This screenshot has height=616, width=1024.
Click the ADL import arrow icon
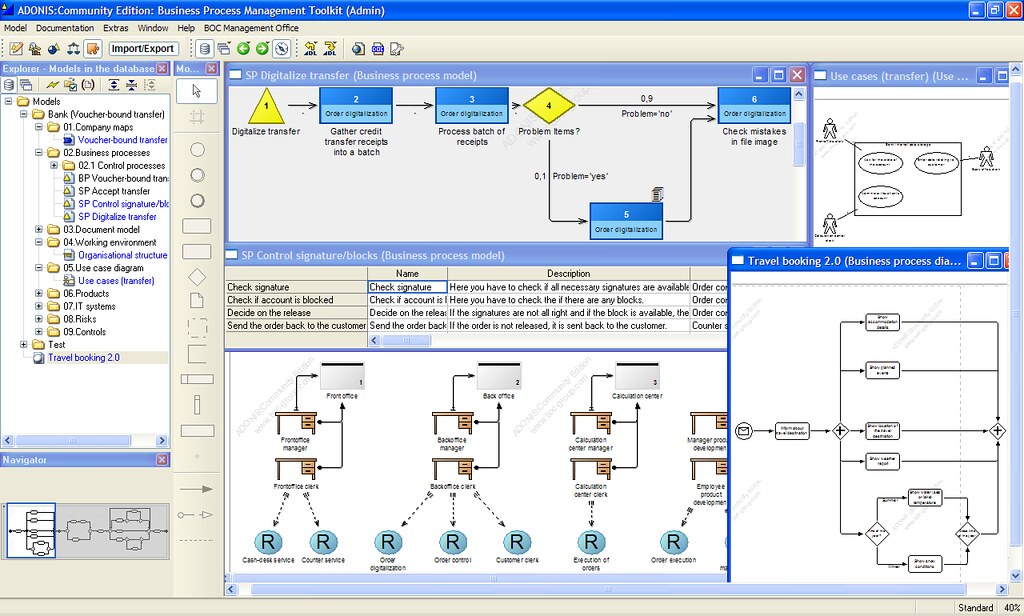coord(311,48)
